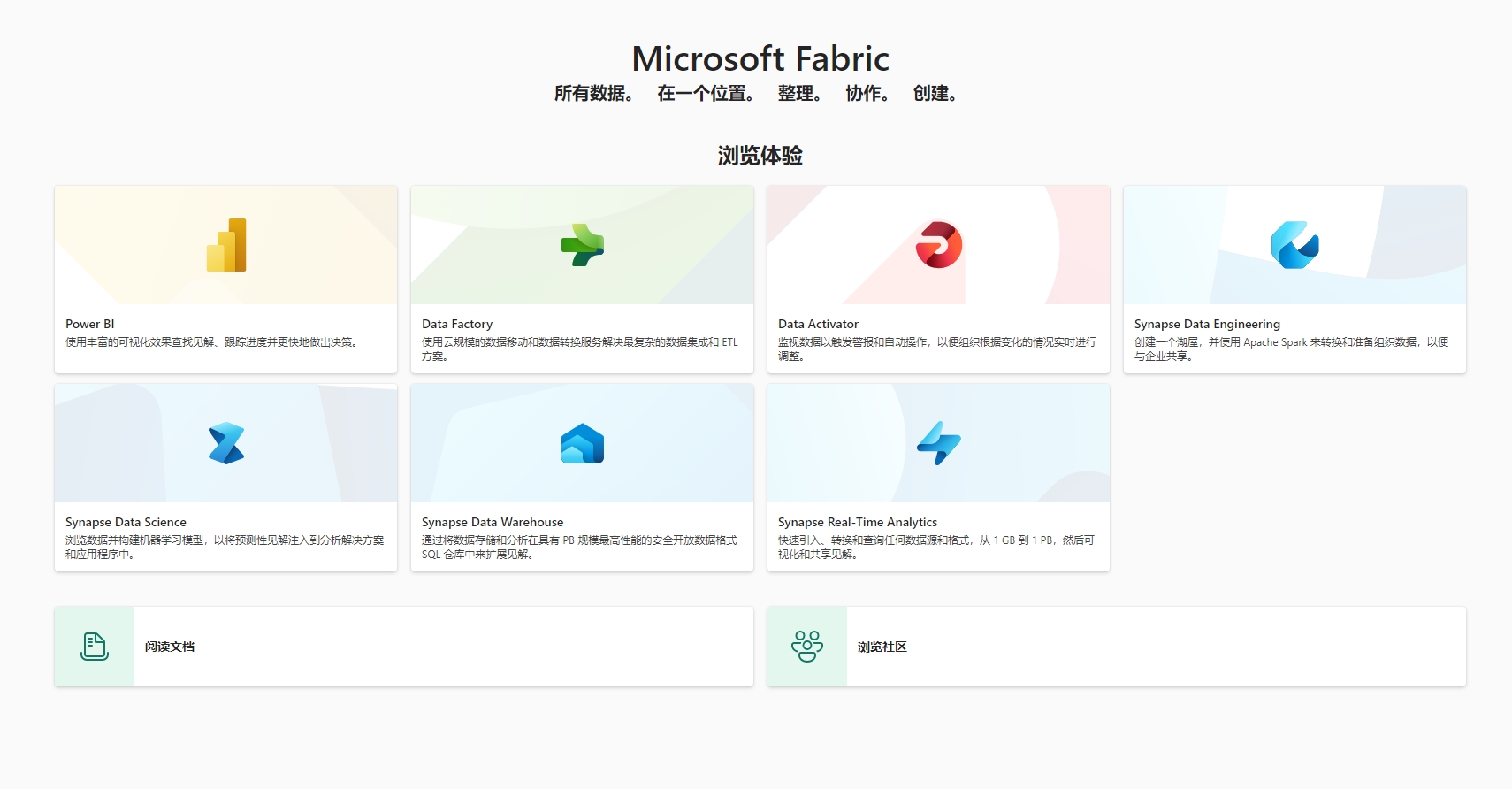Click the Data Factory ETL description text
The image size is (1512, 789).
click(580, 349)
